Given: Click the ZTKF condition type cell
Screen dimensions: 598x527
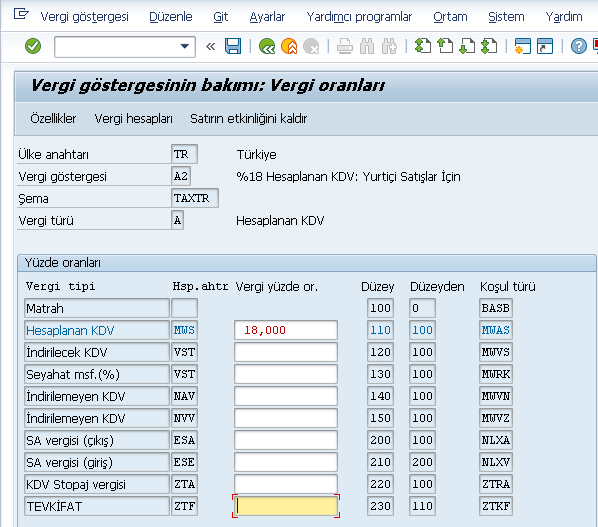Looking at the screenshot, I should (495, 506).
